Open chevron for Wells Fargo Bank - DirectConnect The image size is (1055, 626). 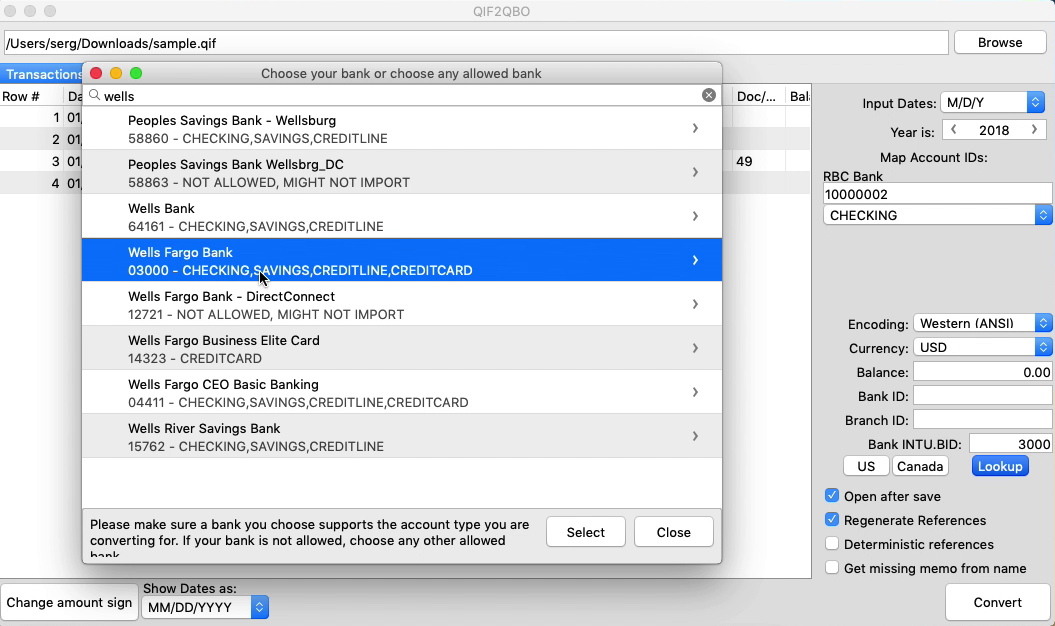click(x=695, y=304)
